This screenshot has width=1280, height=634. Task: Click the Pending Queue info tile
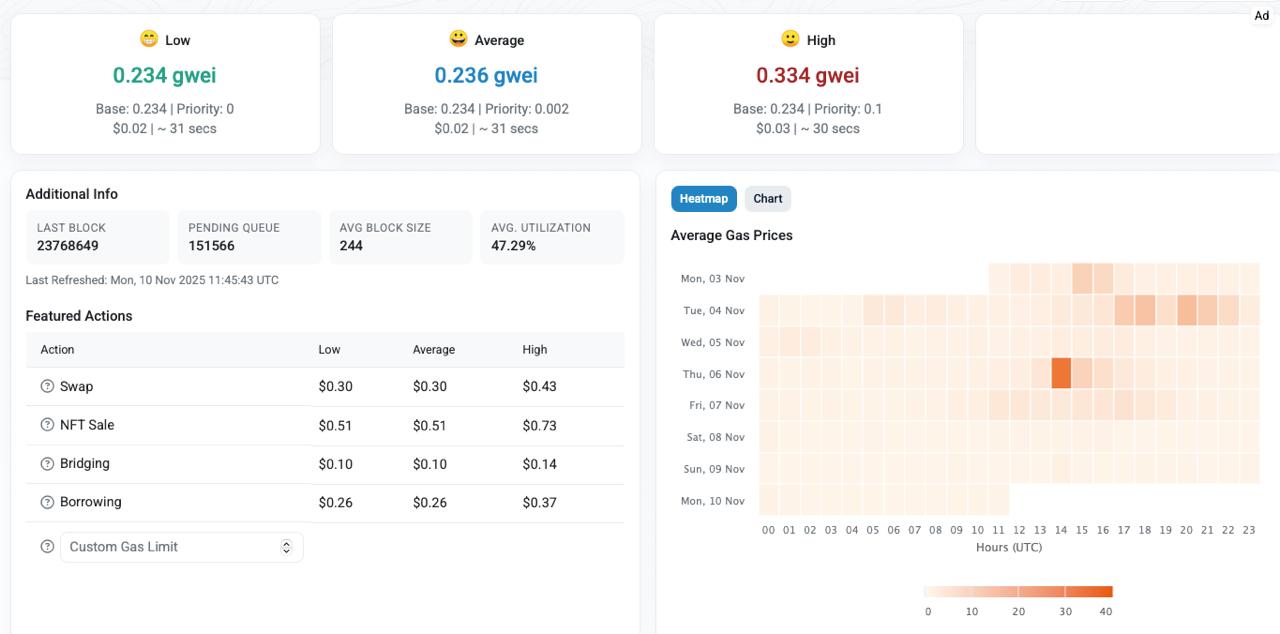pyautogui.click(x=249, y=237)
